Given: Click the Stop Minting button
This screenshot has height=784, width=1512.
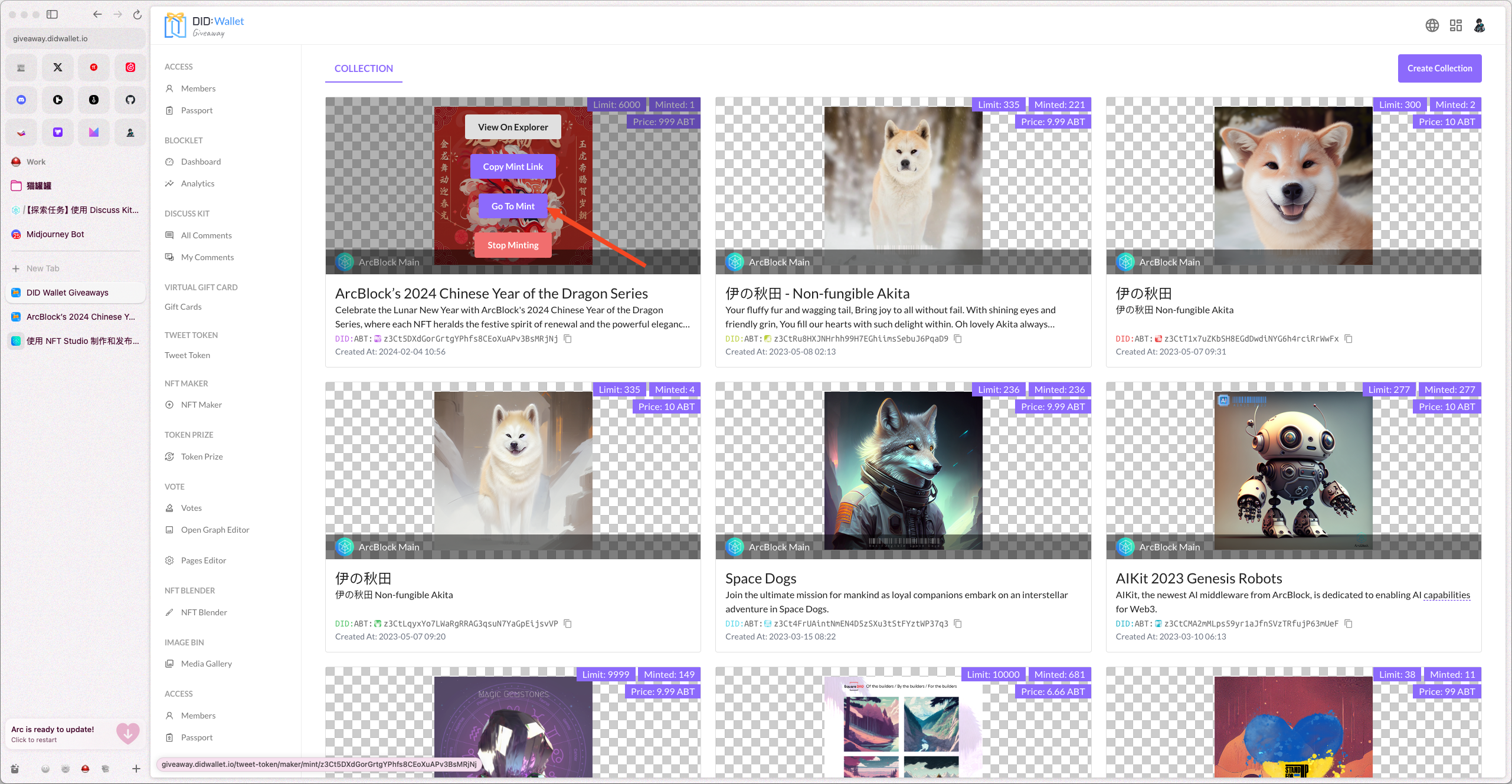Looking at the screenshot, I should click(513, 245).
